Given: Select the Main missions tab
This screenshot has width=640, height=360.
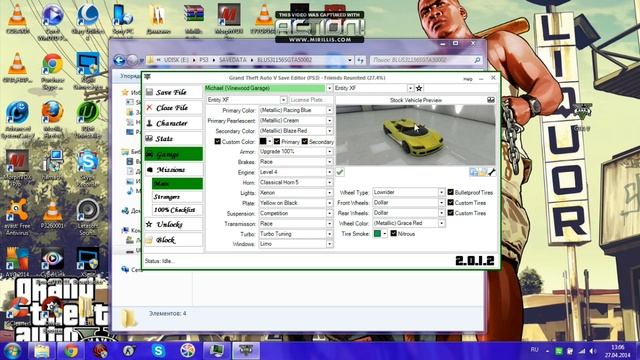Looking at the screenshot, I should coord(177,184).
